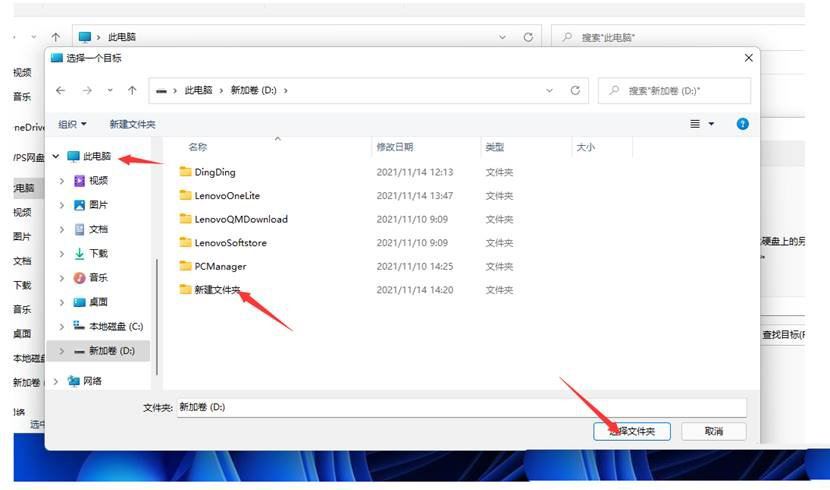Viewport: 830px width, 490px height.
Task: Sort by 名称 column header
Action: point(197,147)
